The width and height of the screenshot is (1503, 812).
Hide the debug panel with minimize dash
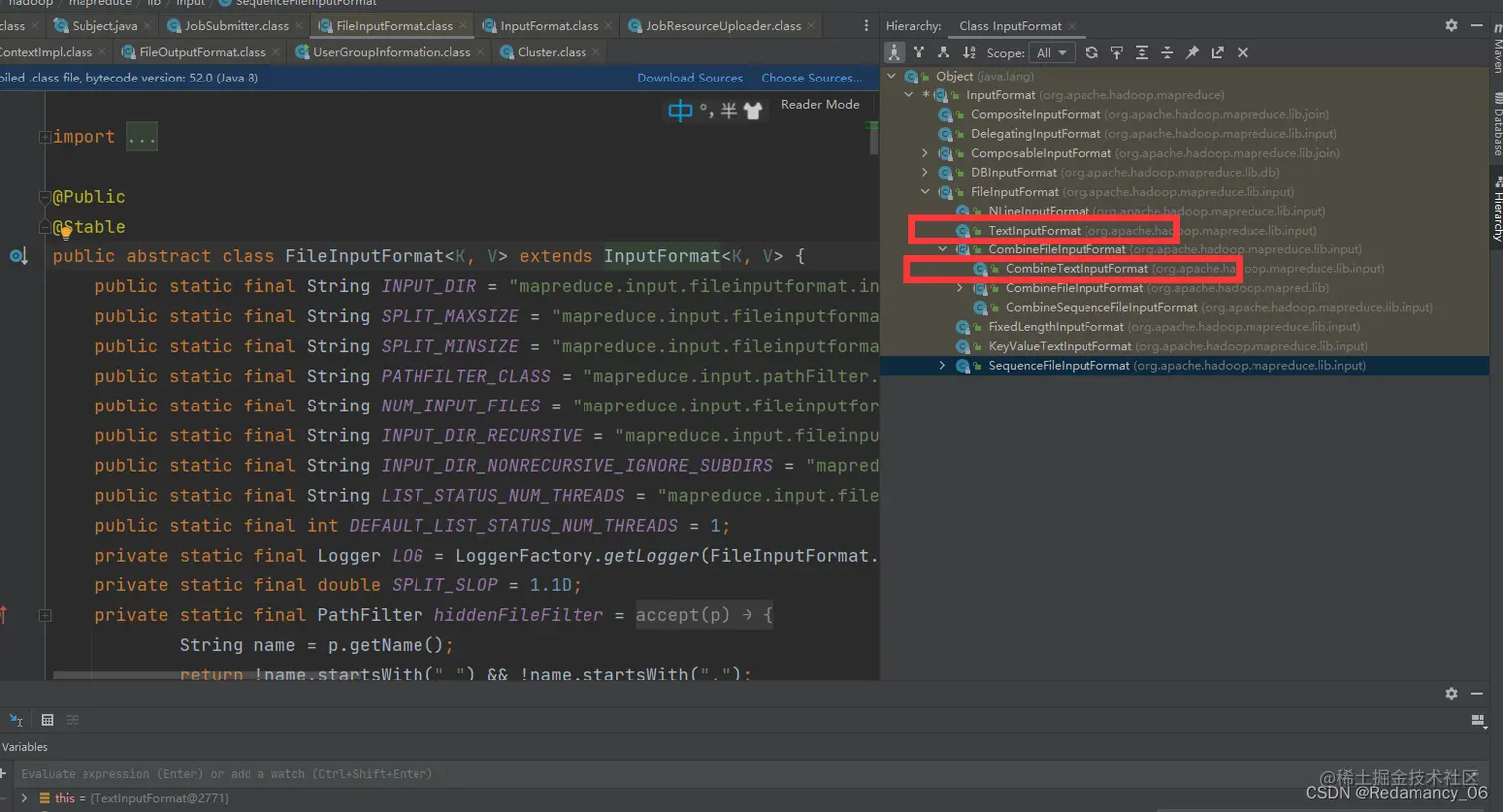[x=1477, y=693]
